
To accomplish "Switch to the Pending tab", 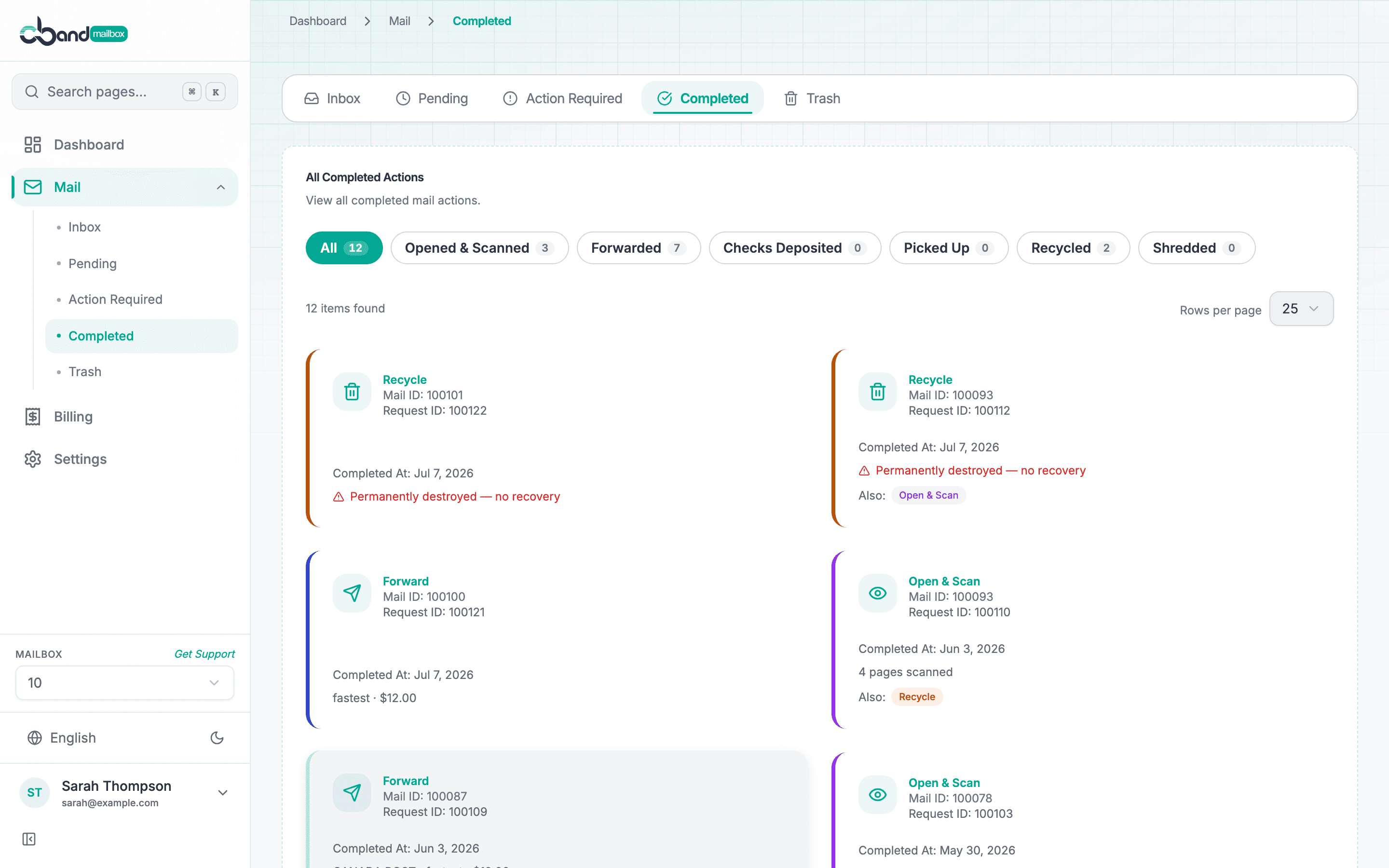I will [432, 99].
